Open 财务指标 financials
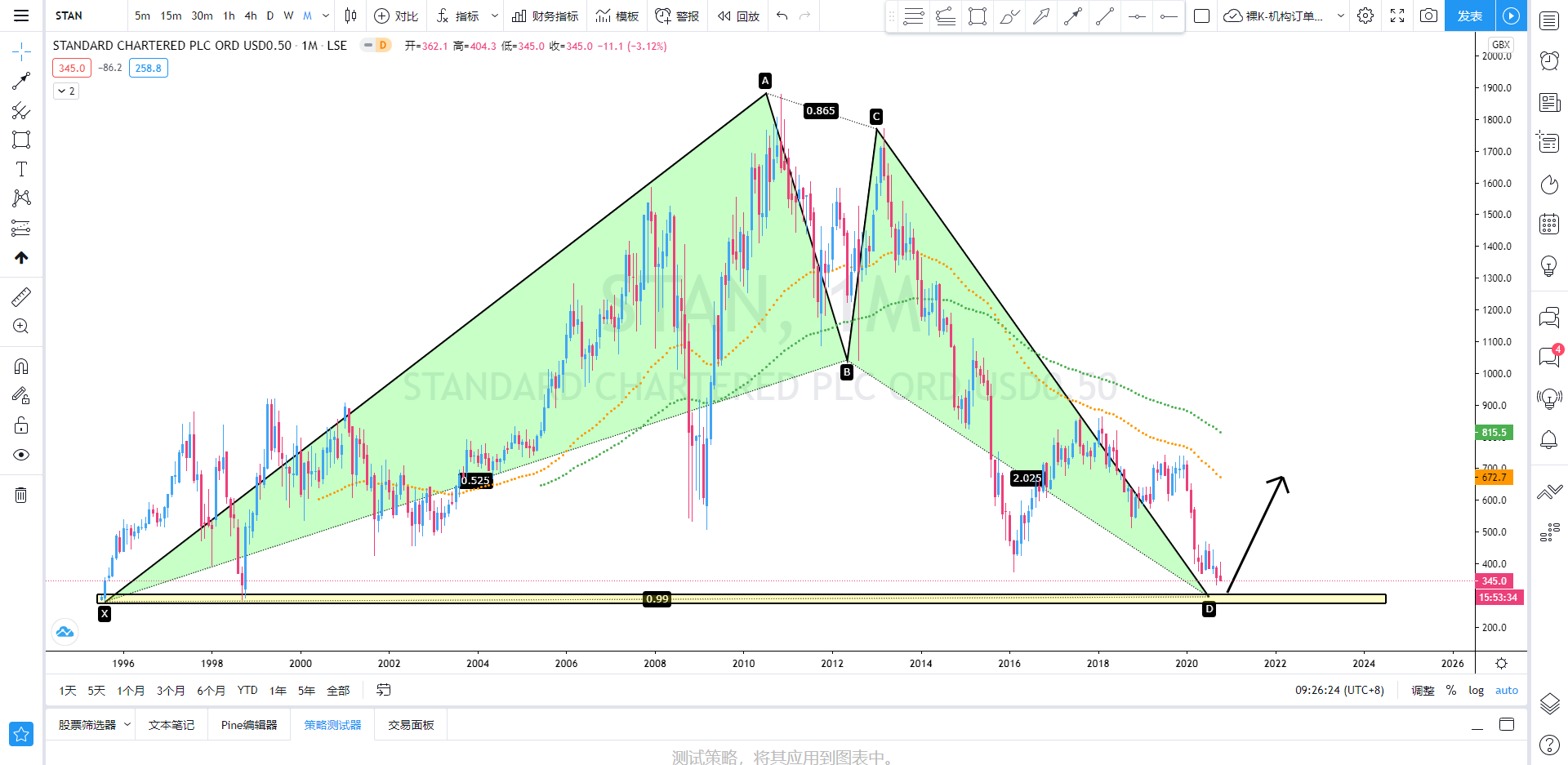The width and height of the screenshot is (1568, 765). 545,16
